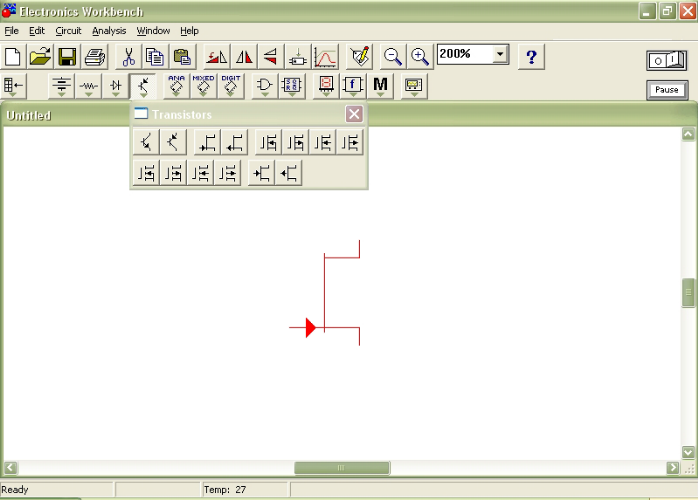Paste from clipboard icon
Screen dimensions: 698x500
click(183, 57)
